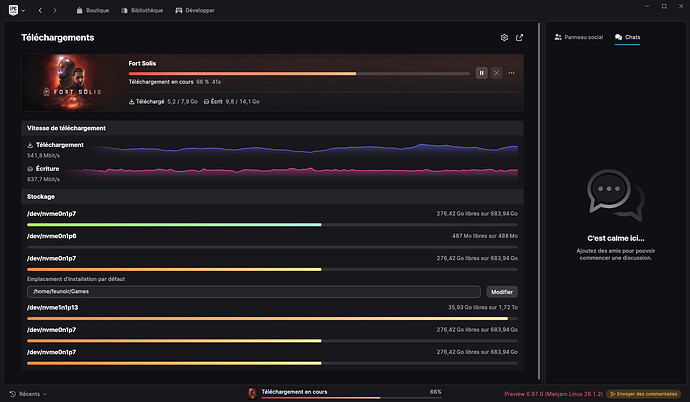Pop out the Téléchargements panel
Screen dimensions: 690x402
519,37
